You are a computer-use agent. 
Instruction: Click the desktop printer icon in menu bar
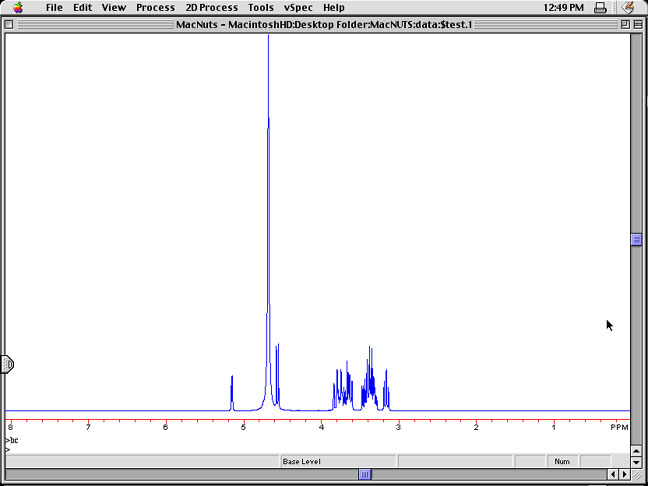[600, 7]
